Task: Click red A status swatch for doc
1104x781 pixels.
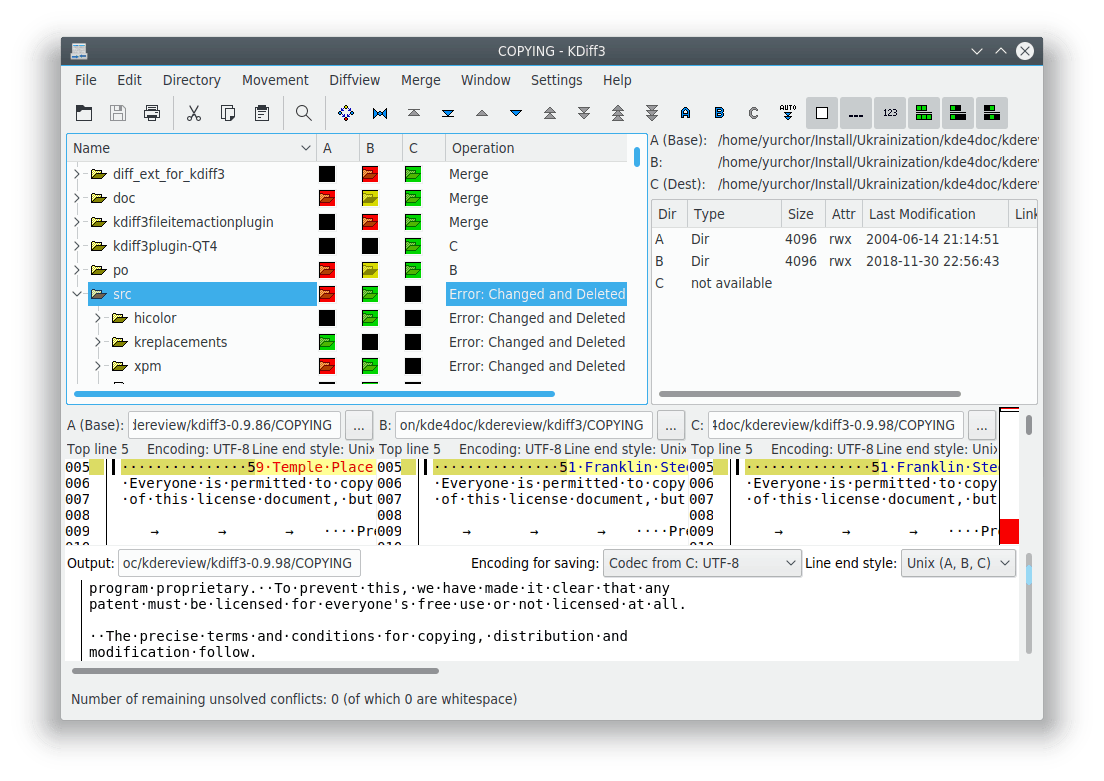Action: [x=327, y=198]
